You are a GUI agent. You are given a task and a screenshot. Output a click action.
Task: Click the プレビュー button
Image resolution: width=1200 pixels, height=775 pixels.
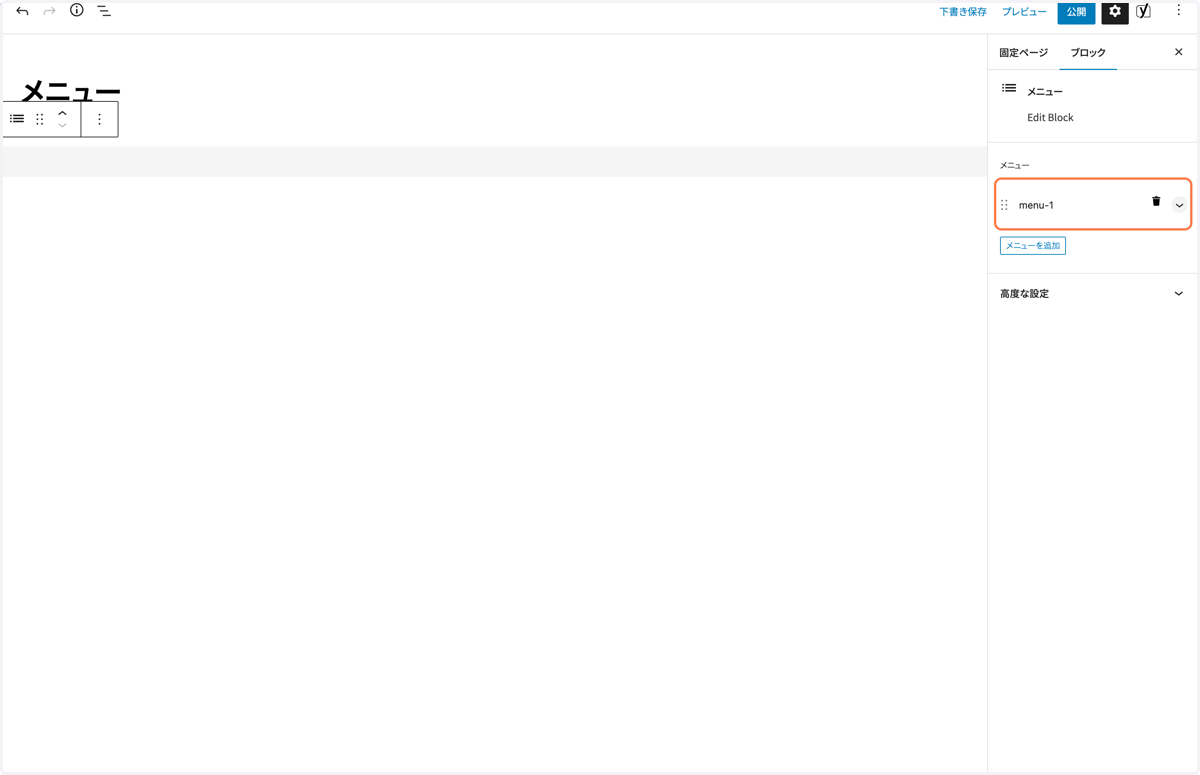coord(1024,12)
